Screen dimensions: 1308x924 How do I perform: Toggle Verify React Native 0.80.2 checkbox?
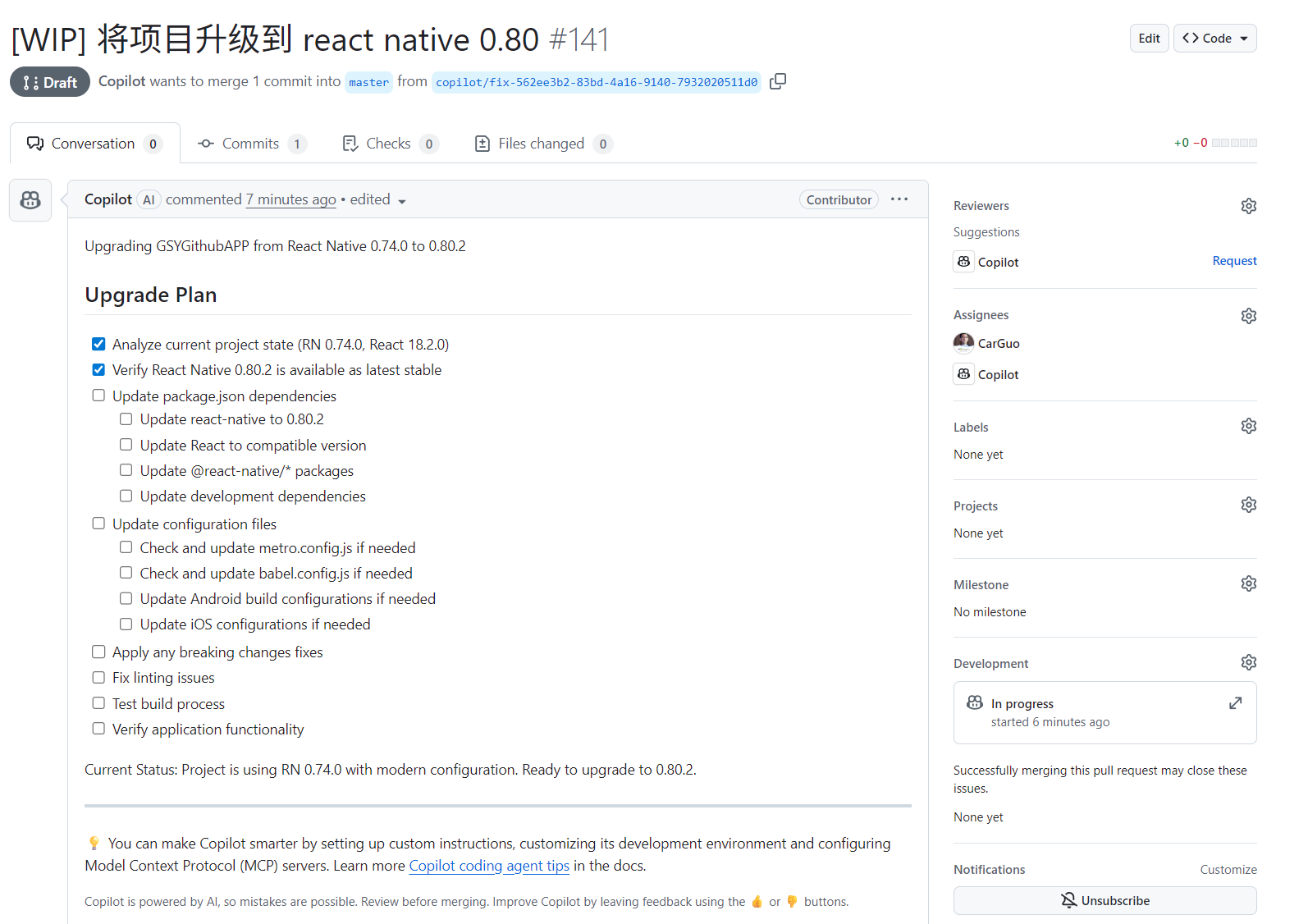click(x=98, y=369)
